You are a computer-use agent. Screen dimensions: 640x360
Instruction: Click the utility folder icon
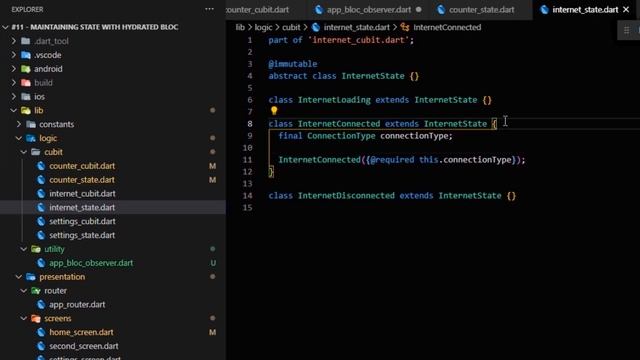click(36, 249)
